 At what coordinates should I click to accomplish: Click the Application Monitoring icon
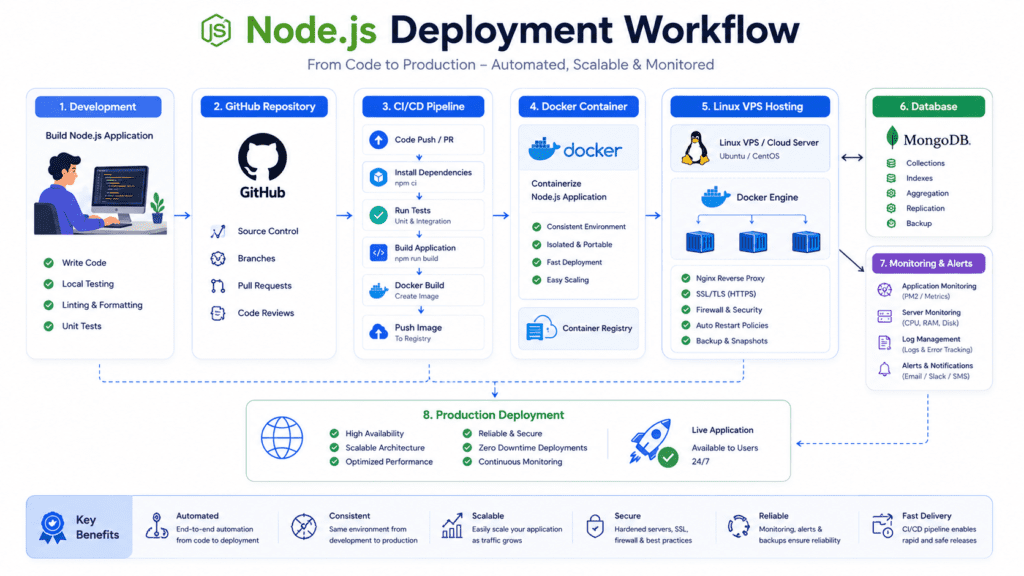[x=884, y=290]
